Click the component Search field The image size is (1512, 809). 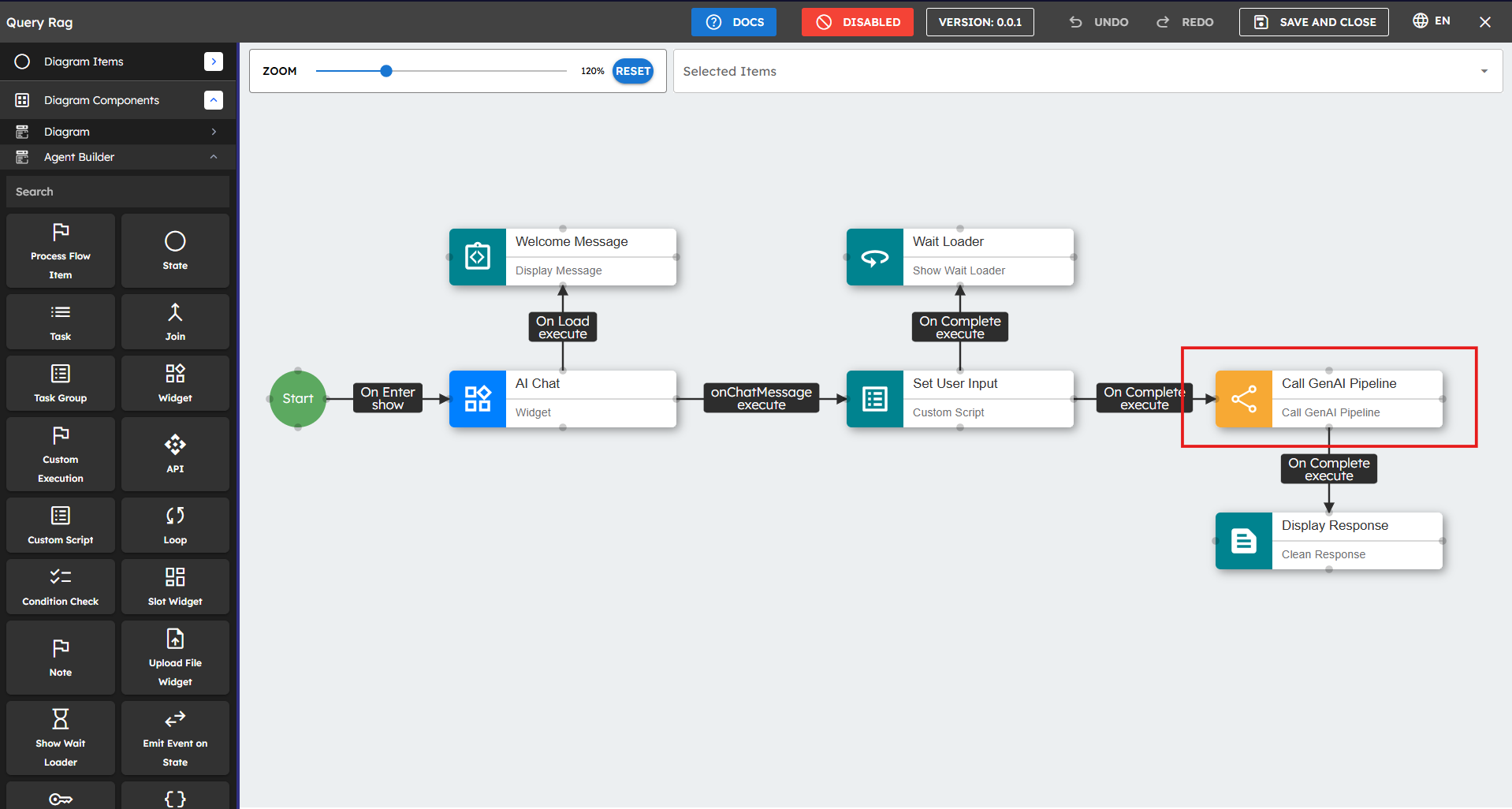pos(118,192)
